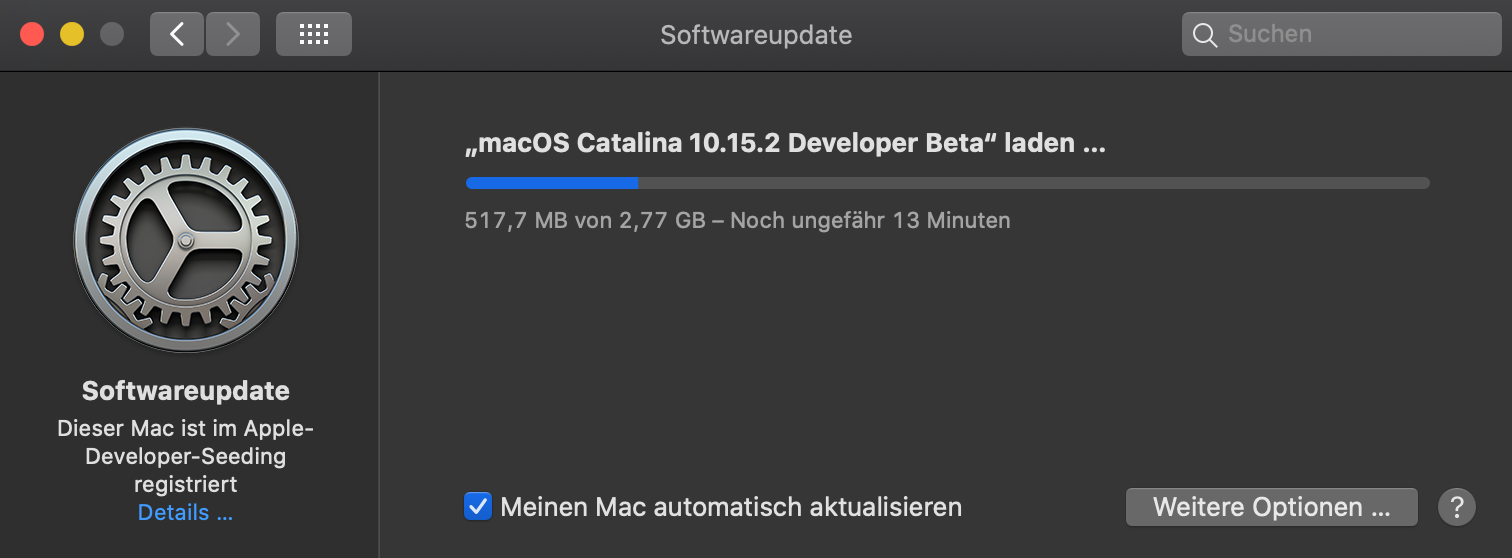The width and height of the screenshot is (1512, 558).
Task: Open help with the question mark button
Action: pos(1457,507)
